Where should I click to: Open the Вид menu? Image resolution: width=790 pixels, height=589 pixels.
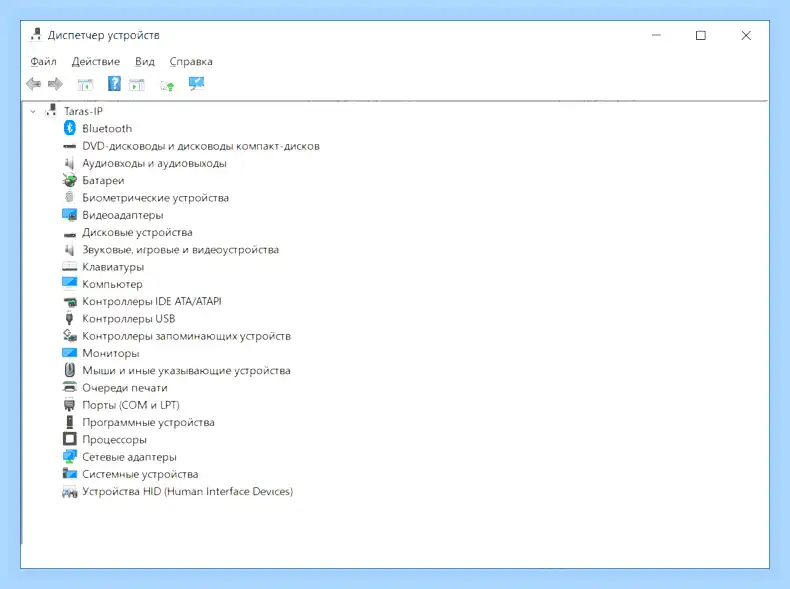click(x=145, y=61)
